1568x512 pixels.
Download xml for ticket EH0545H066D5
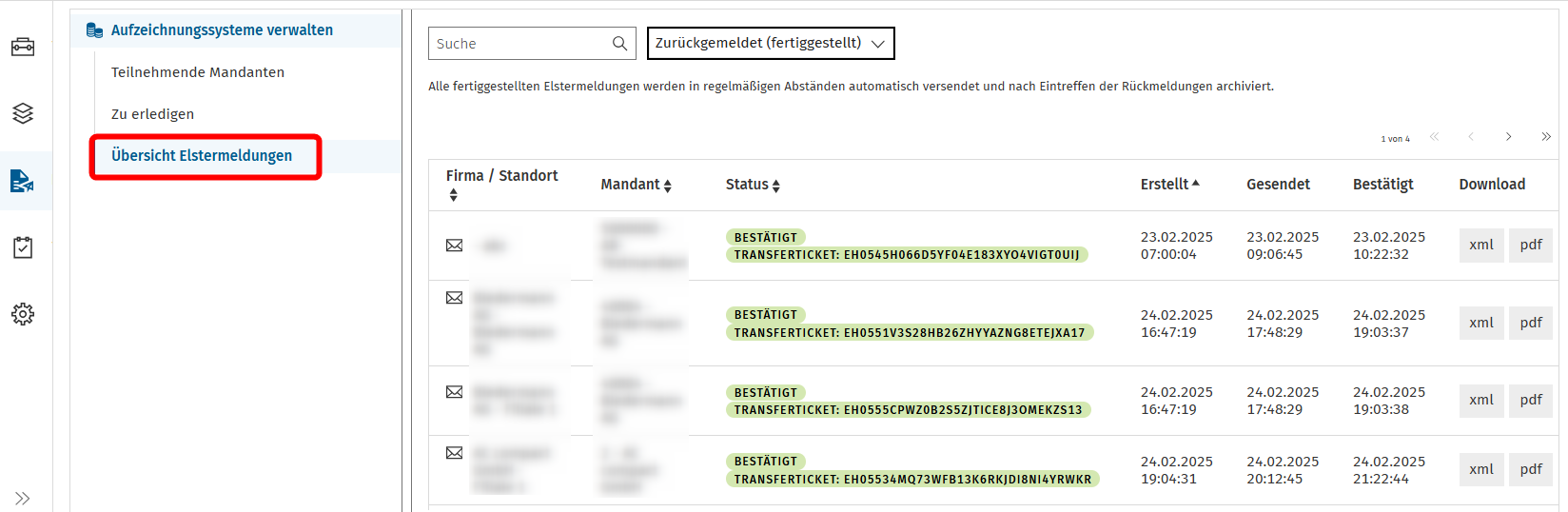point(1481,246)
